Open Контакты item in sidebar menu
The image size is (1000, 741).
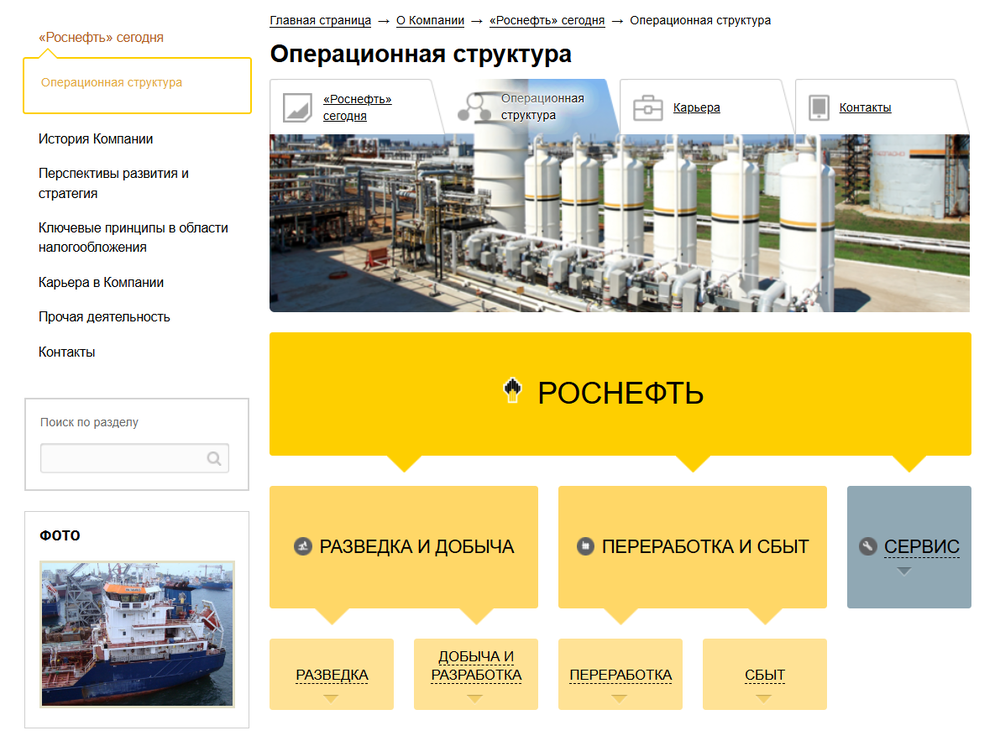coord(66,352)
